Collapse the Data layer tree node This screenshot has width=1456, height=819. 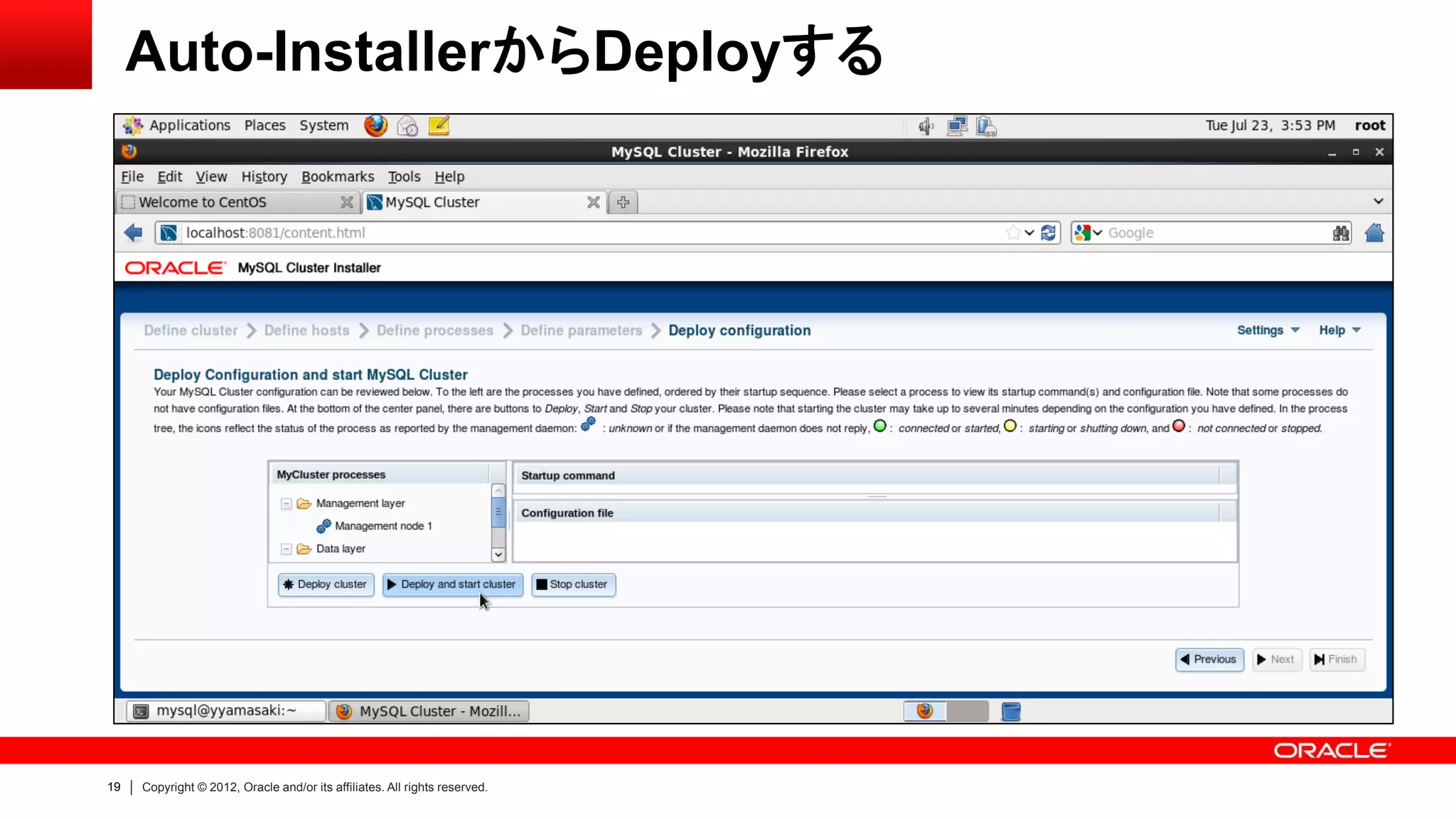click(286, 549)
